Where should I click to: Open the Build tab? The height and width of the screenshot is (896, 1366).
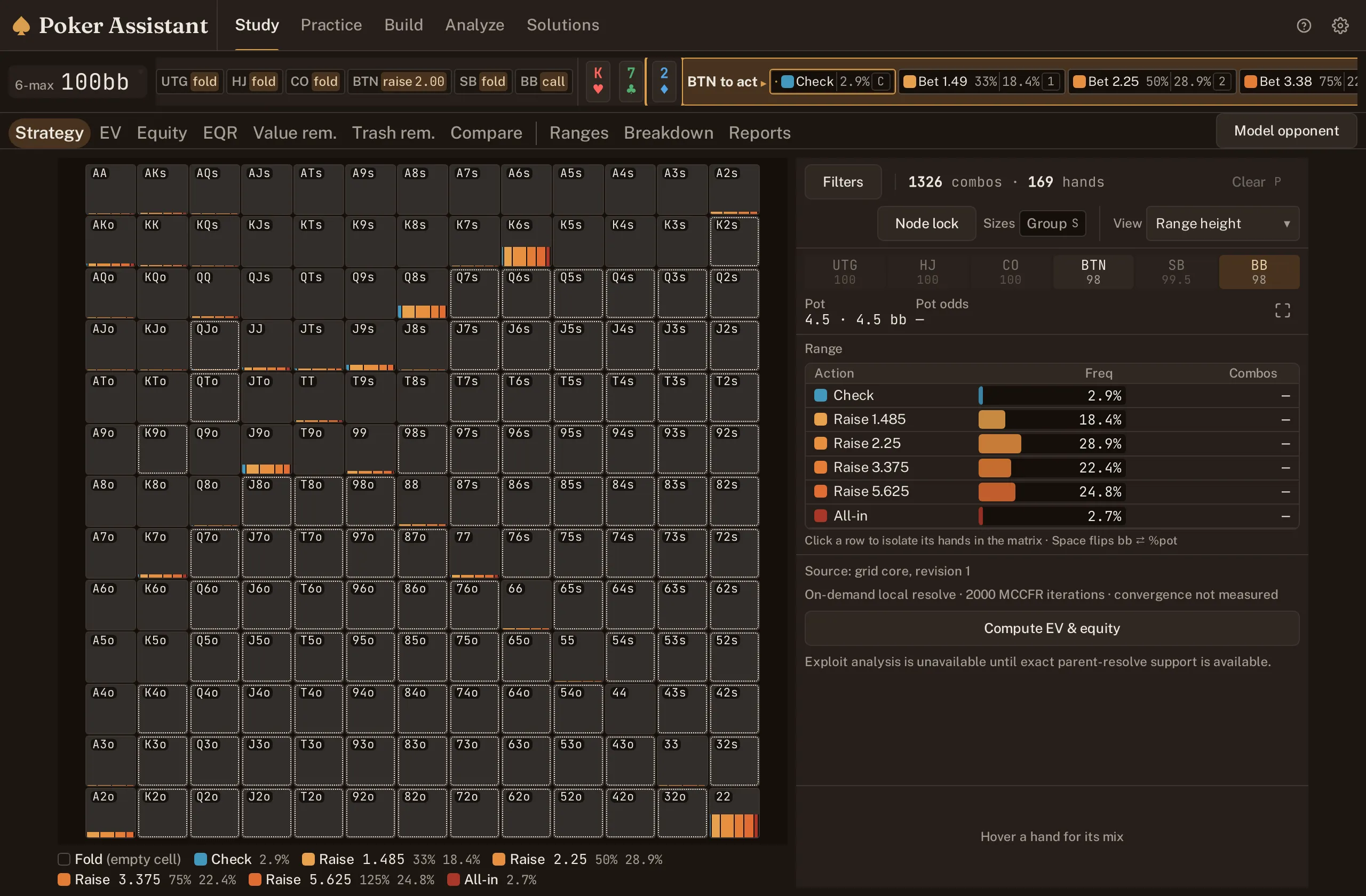(x=403, y=25)
